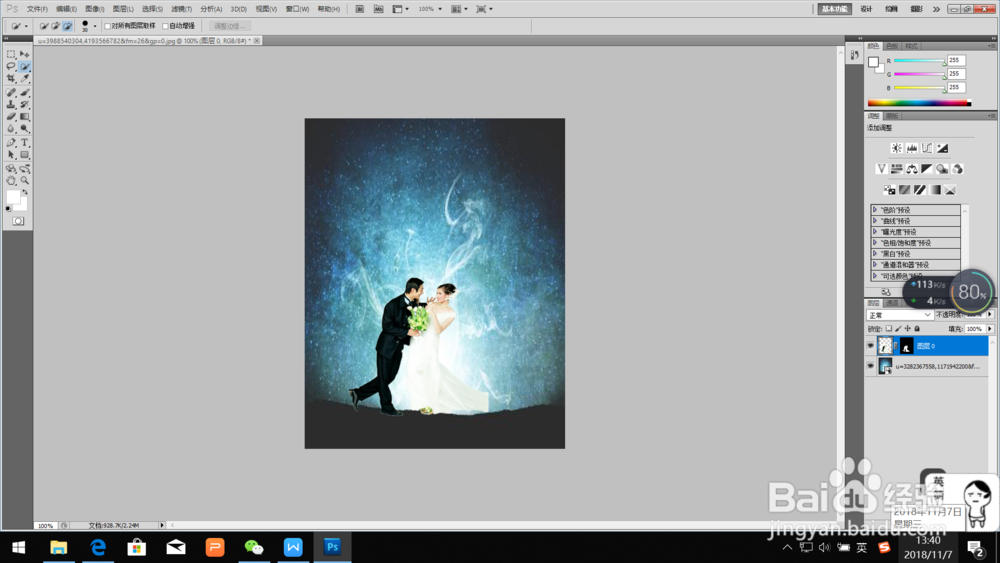Image resolution: width=1000 pixels, height=563 pixels.
Task: Launch Bridge from application bar
Action: (360, 9)
